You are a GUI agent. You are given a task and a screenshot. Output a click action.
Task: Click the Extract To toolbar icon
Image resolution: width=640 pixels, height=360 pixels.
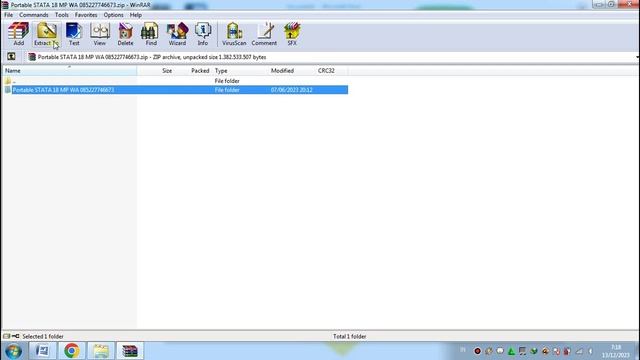(x=46, y=34)
